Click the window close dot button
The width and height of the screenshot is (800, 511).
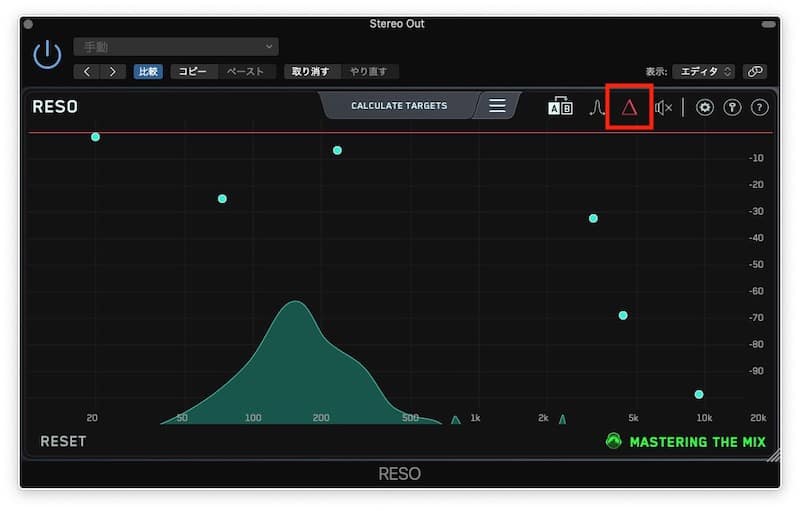coord(29,24)
